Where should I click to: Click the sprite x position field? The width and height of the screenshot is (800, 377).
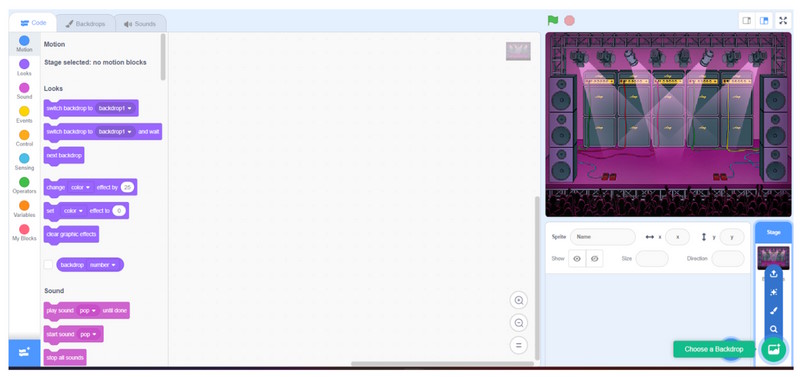coord(678,237)
